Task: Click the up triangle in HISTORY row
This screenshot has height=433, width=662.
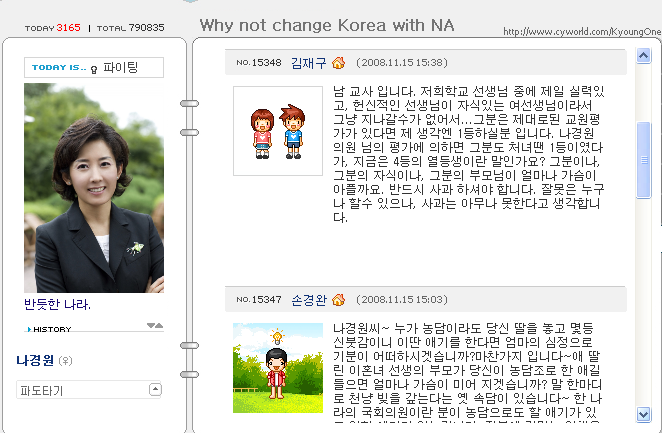Action: point(159,325)
